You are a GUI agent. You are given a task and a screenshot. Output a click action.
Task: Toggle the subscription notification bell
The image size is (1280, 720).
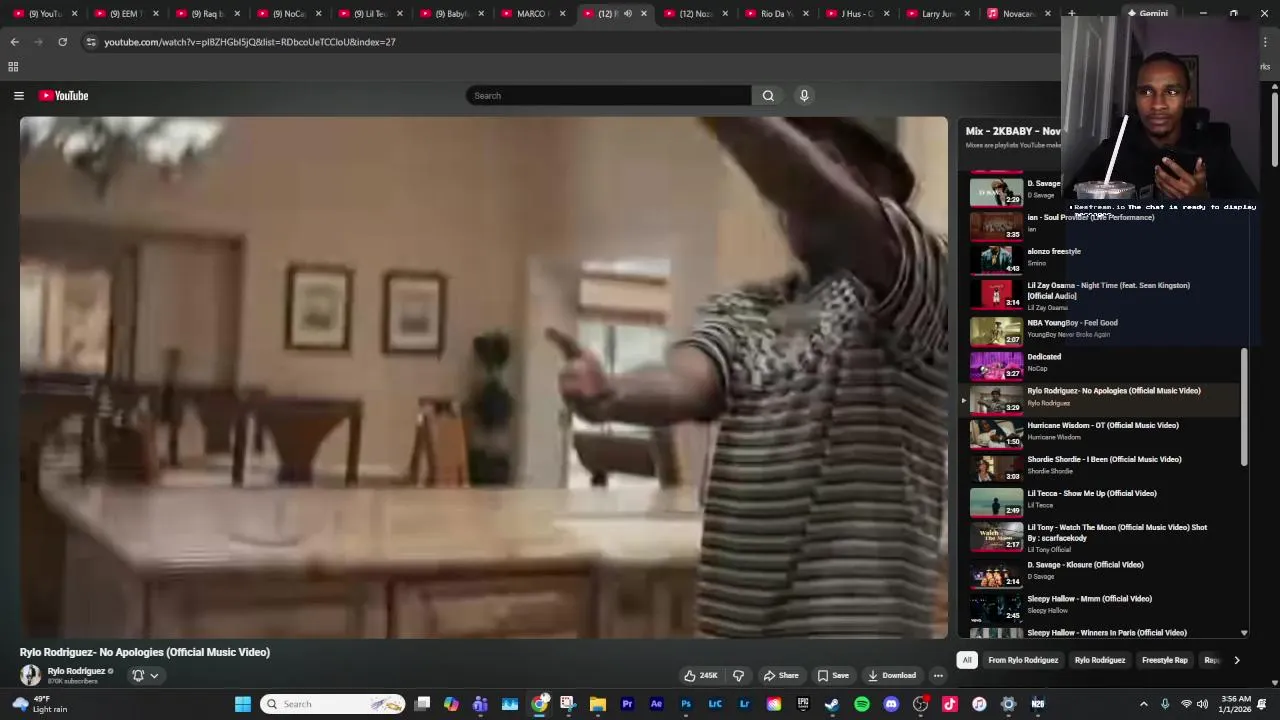pos(146,675)
